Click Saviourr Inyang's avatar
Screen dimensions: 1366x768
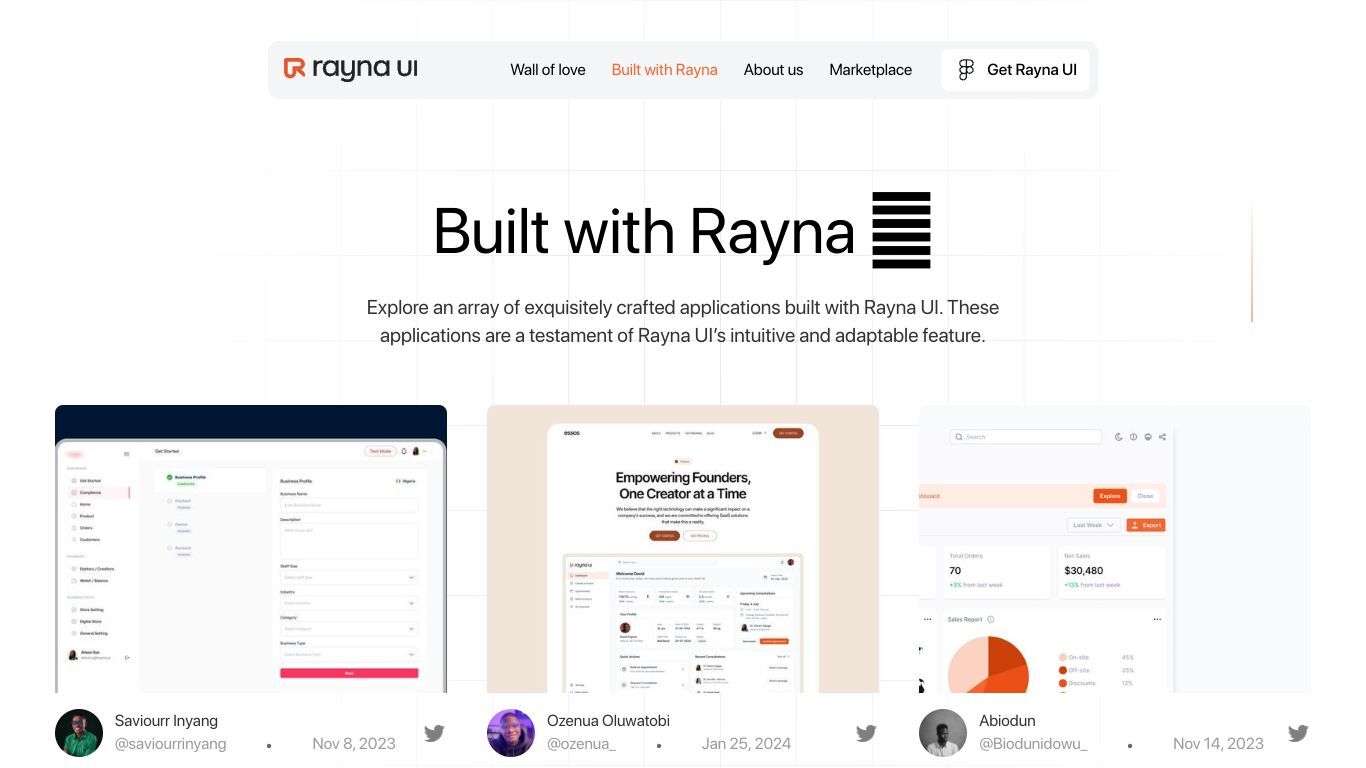[x=79, y=733]
